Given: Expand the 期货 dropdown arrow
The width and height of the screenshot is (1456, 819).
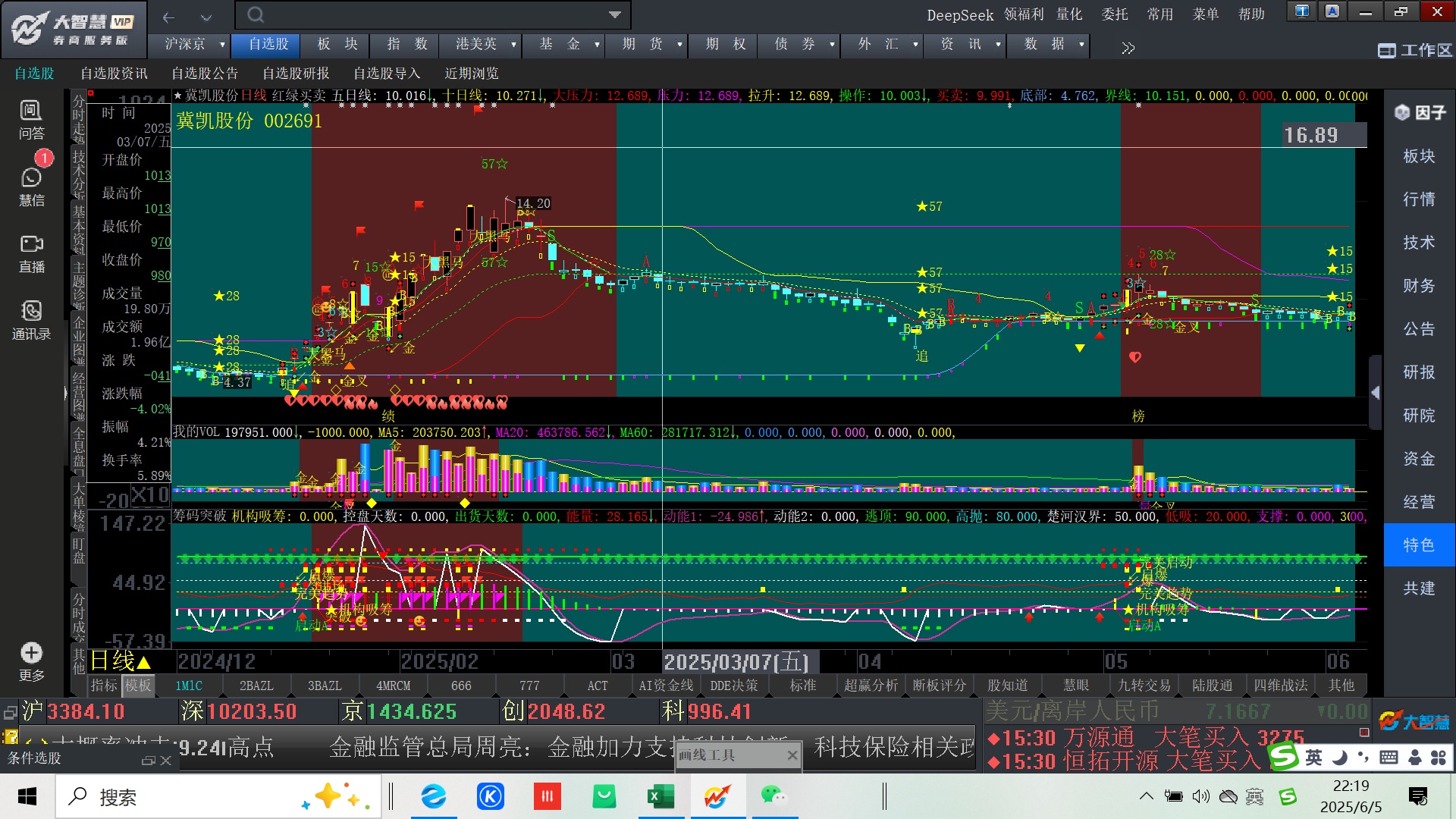Looking at the screenshot, I should pyautogui.click(x=679, y=45).
